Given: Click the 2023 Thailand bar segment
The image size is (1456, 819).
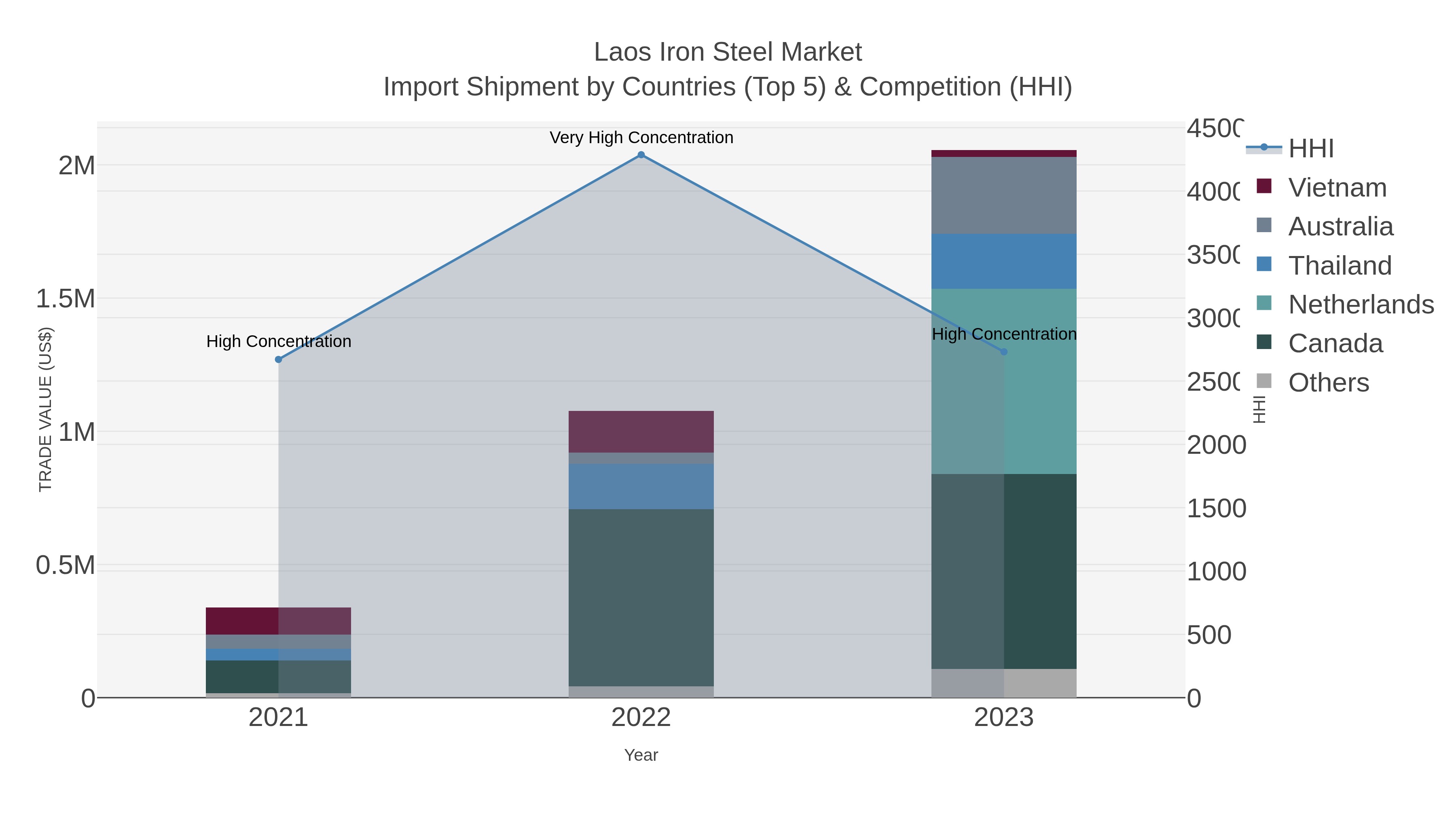Looking at the screenshot, I should click(x=1004, y=262).
